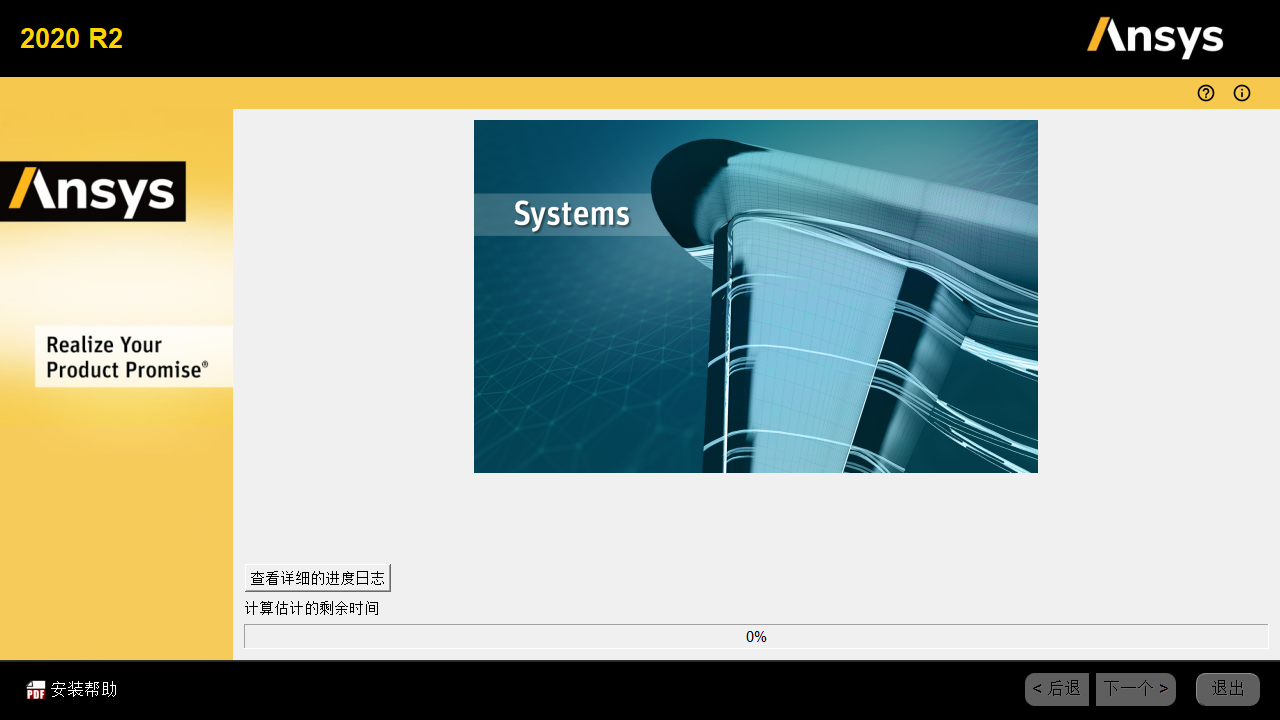Click the Ansys logo in the left sidebar
Image resolution: width=1280 pixels, height=720 pixels.
pos(93,191)
